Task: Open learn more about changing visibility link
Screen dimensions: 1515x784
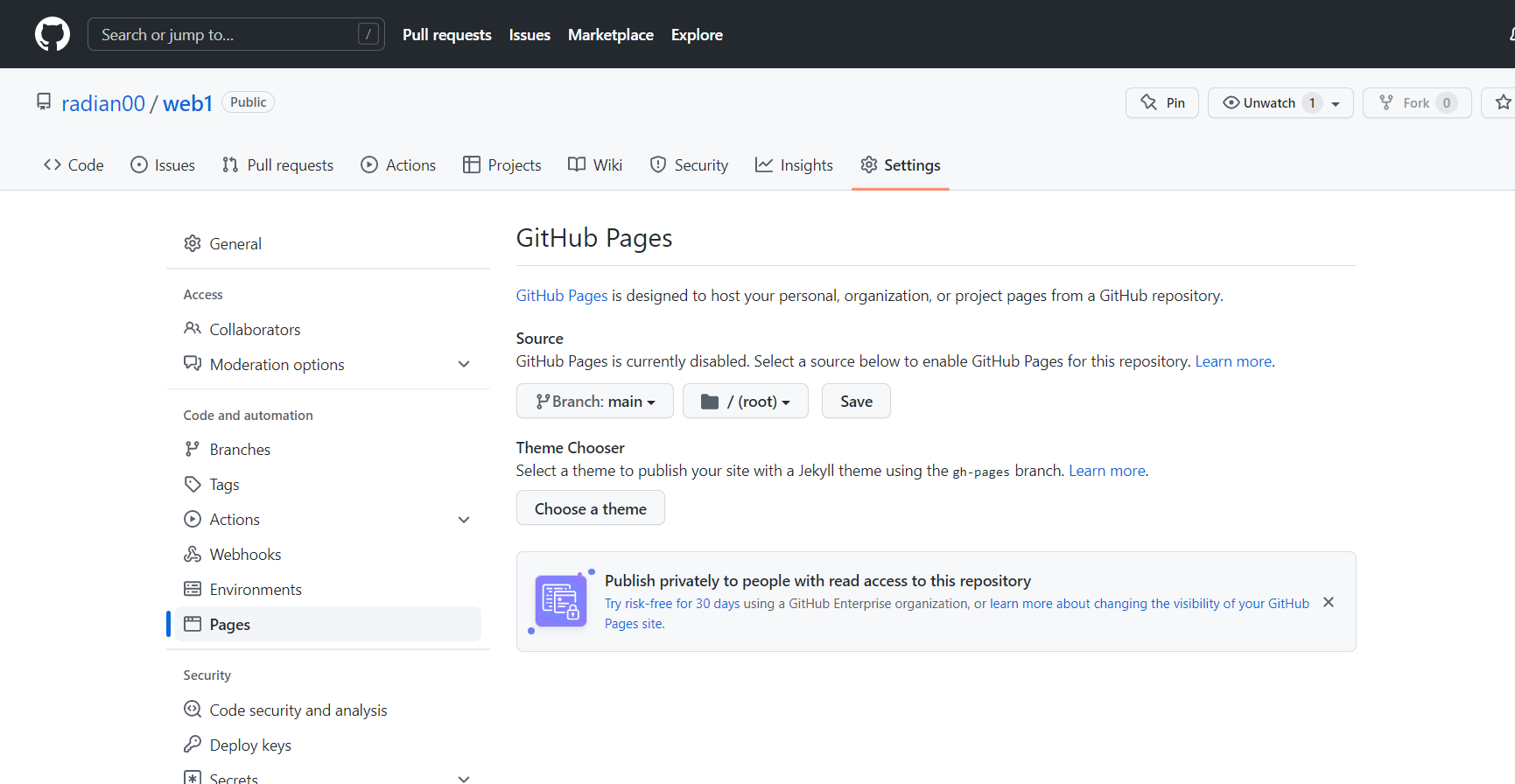Action: click(x=1149, y=604)
